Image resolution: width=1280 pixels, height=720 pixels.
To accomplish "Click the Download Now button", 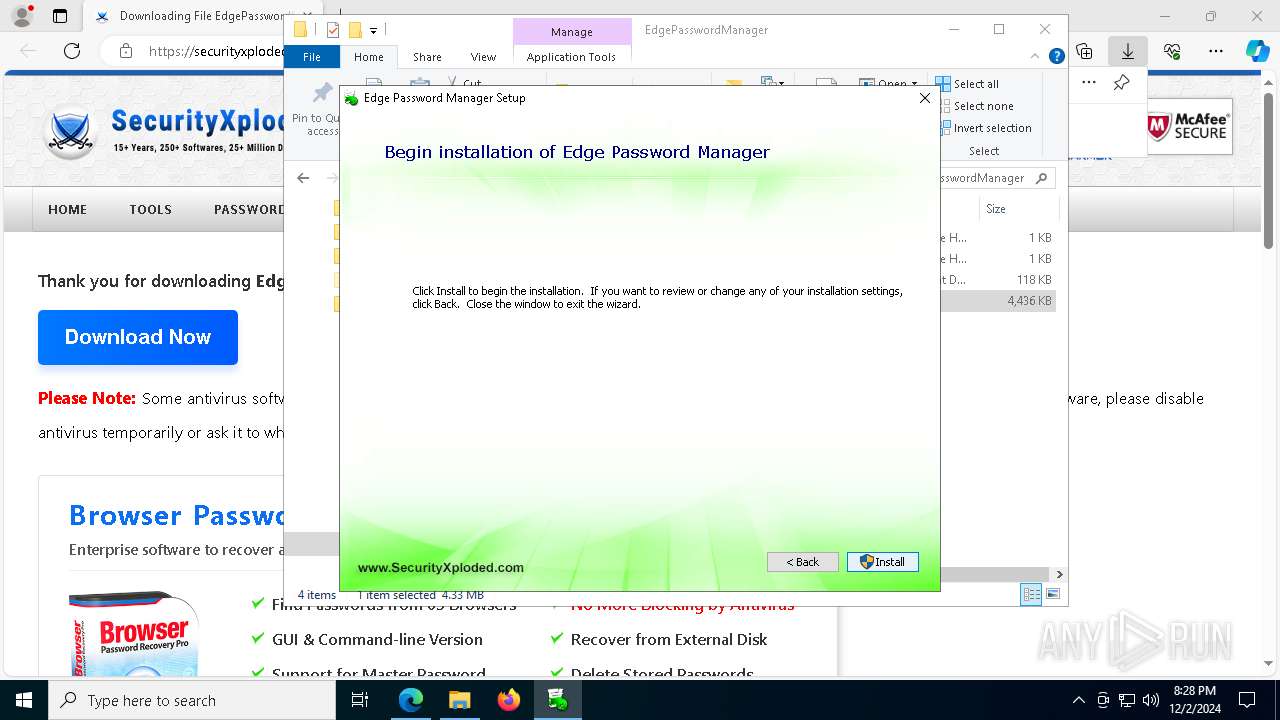I will (x=138, y=337).
